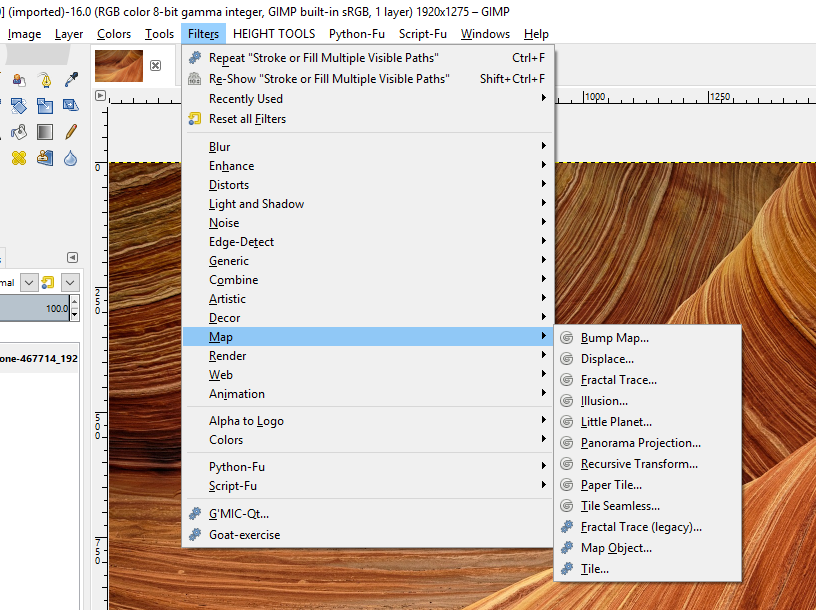Select the layer named "one-467714_192"
This screenshot has height=610, width=816.
pos(39,359)
